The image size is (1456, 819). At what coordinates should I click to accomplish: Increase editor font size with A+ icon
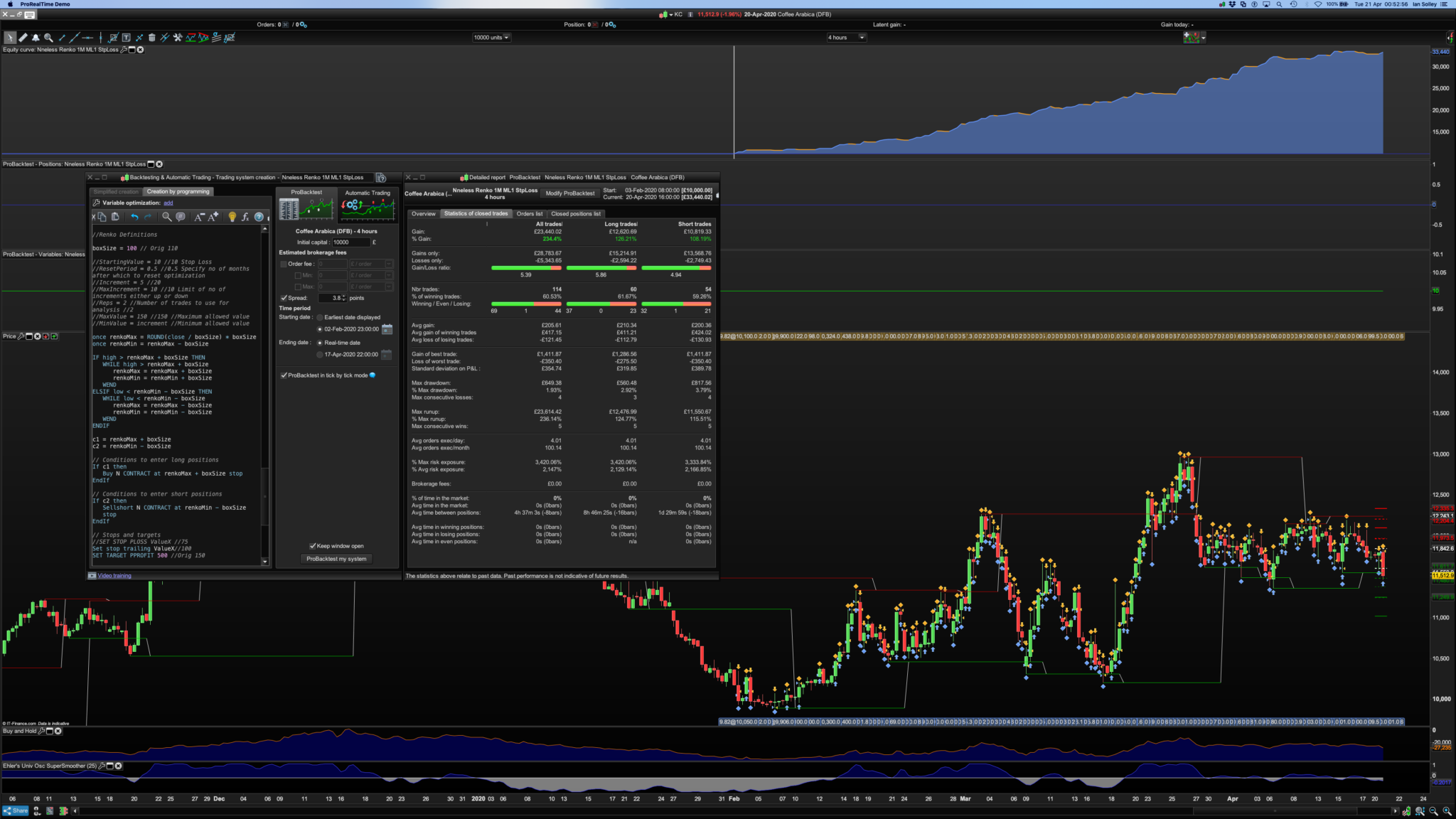click(213, 217)
